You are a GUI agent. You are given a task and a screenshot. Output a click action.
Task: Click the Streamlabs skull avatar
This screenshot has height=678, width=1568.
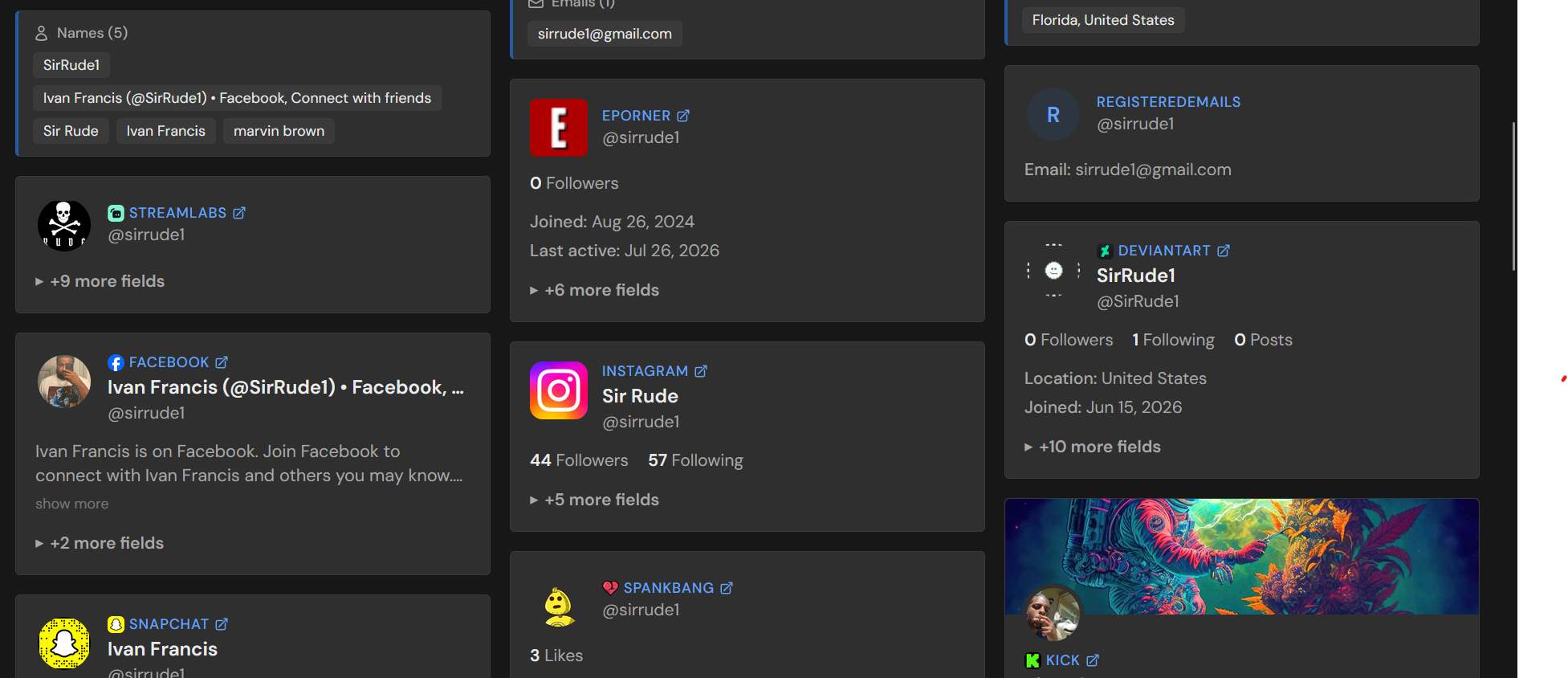tap(64, 226)
